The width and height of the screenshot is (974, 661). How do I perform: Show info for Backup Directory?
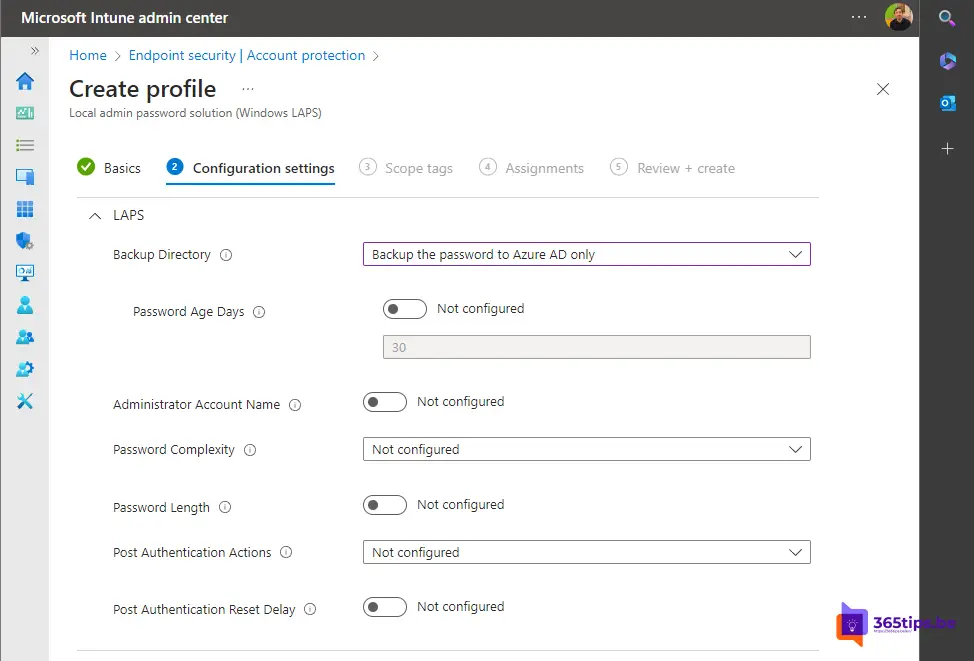(226, 255)
